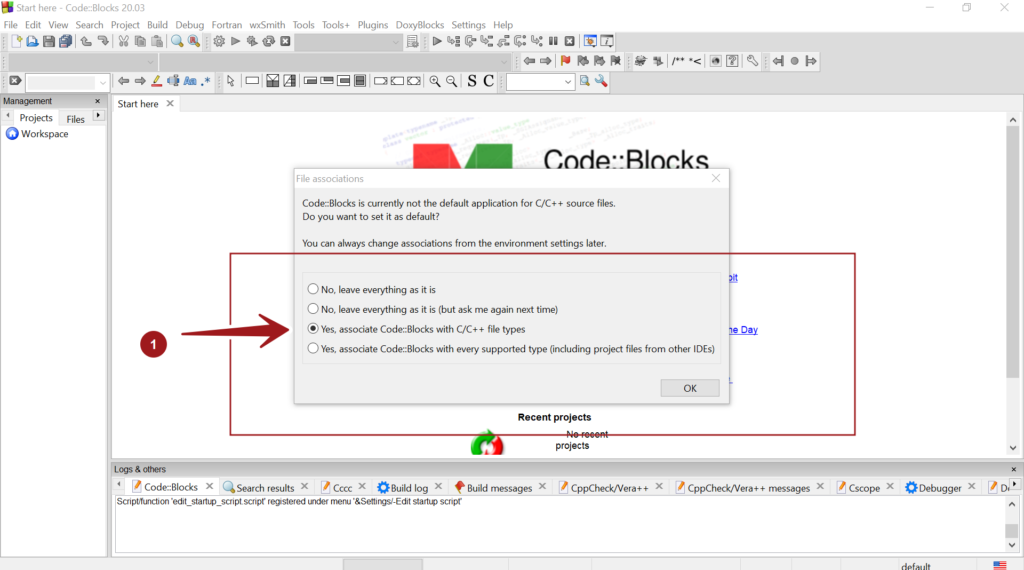Image resolution: width=1024 pixels, height=570 pixels.
Task: Select the Workspace item in Projects tree
Action: [44, 134]
